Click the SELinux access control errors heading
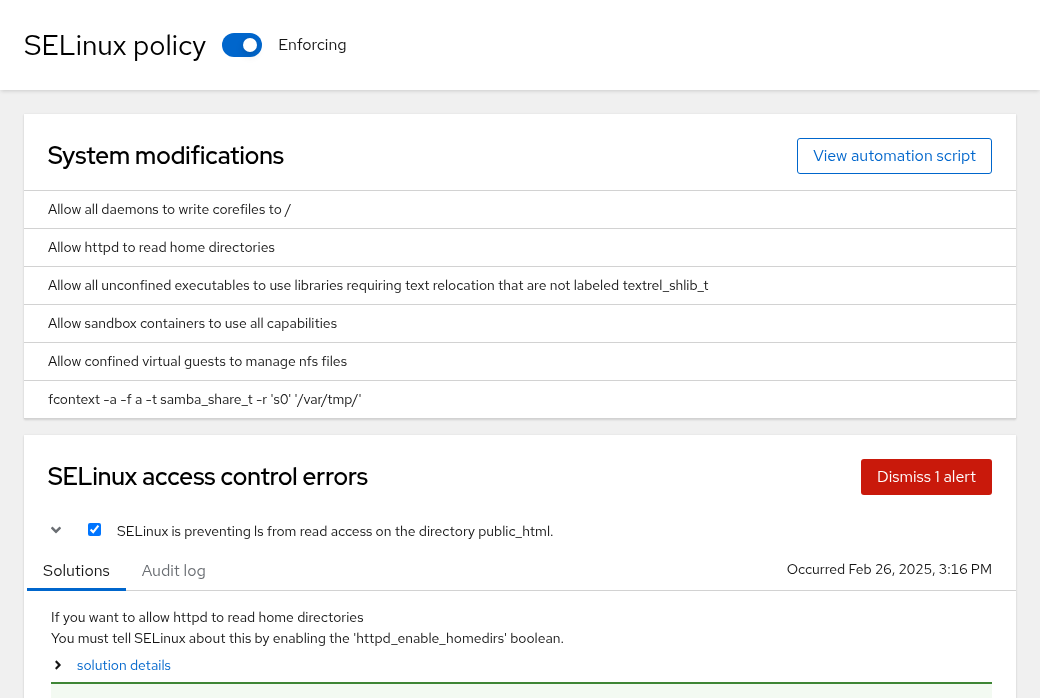The height and width of the screenshot is (698, 1040). tap(208, 477)
